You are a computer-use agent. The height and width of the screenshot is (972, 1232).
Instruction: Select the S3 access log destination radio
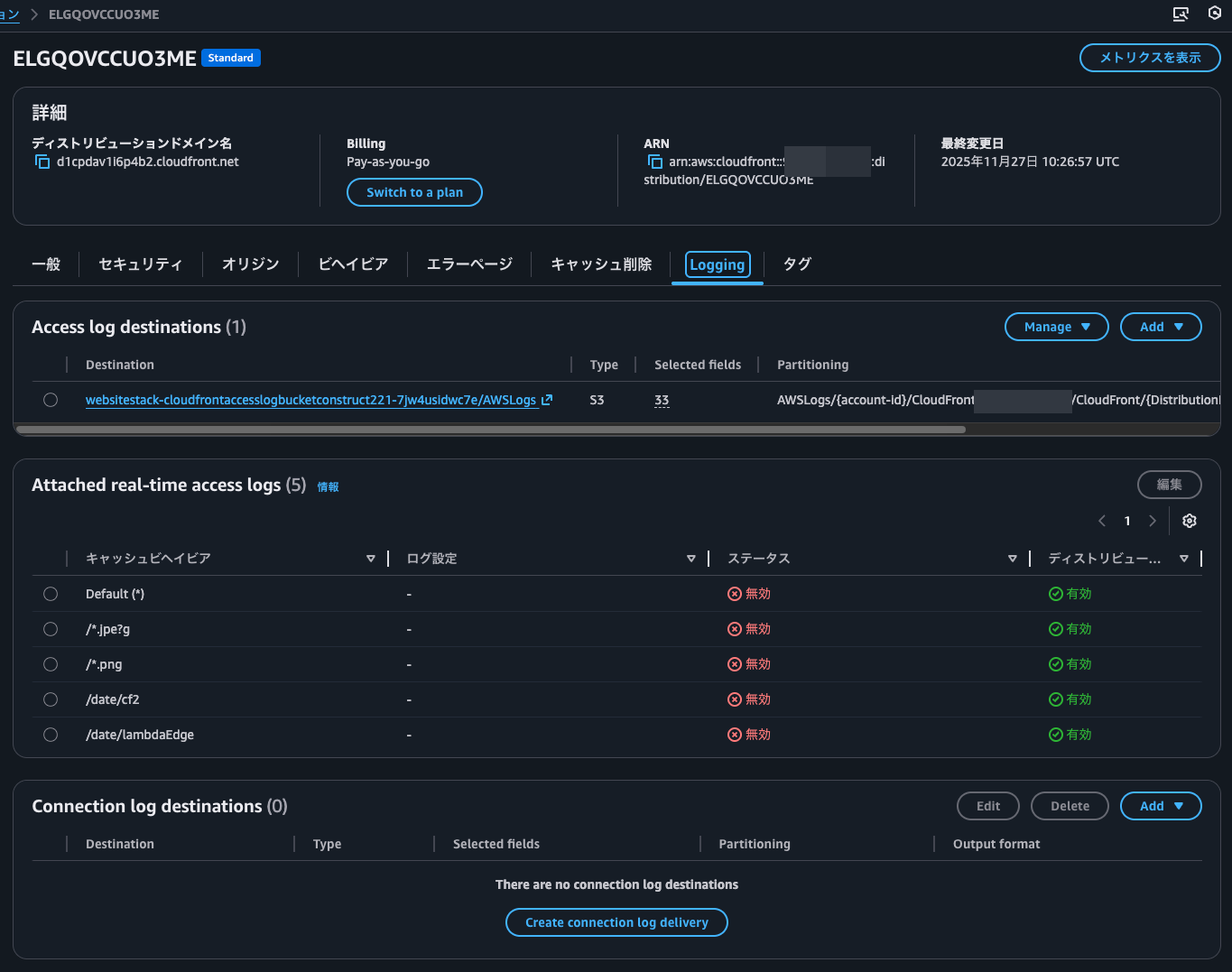point(51,400)
